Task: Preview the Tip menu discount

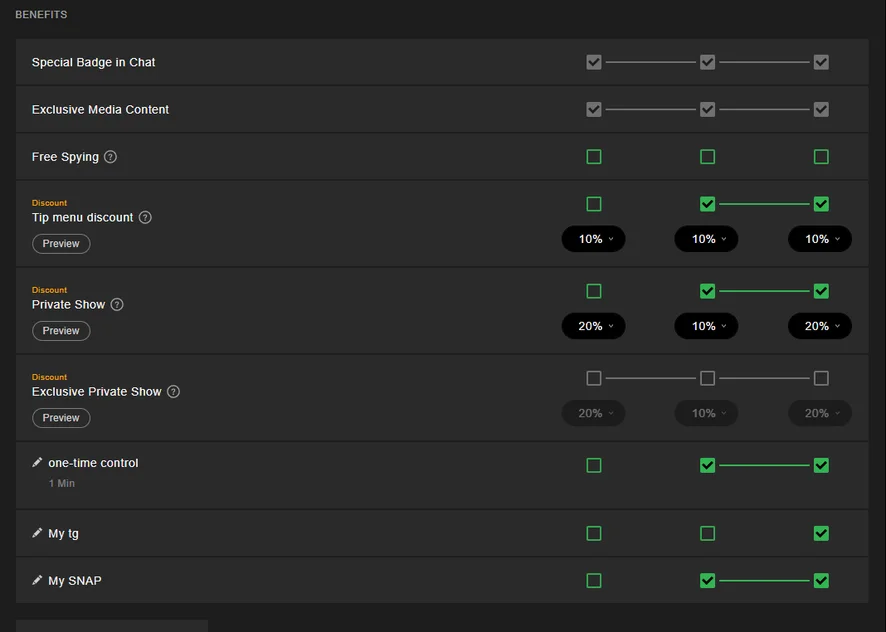Action: [x=61, y=244]
